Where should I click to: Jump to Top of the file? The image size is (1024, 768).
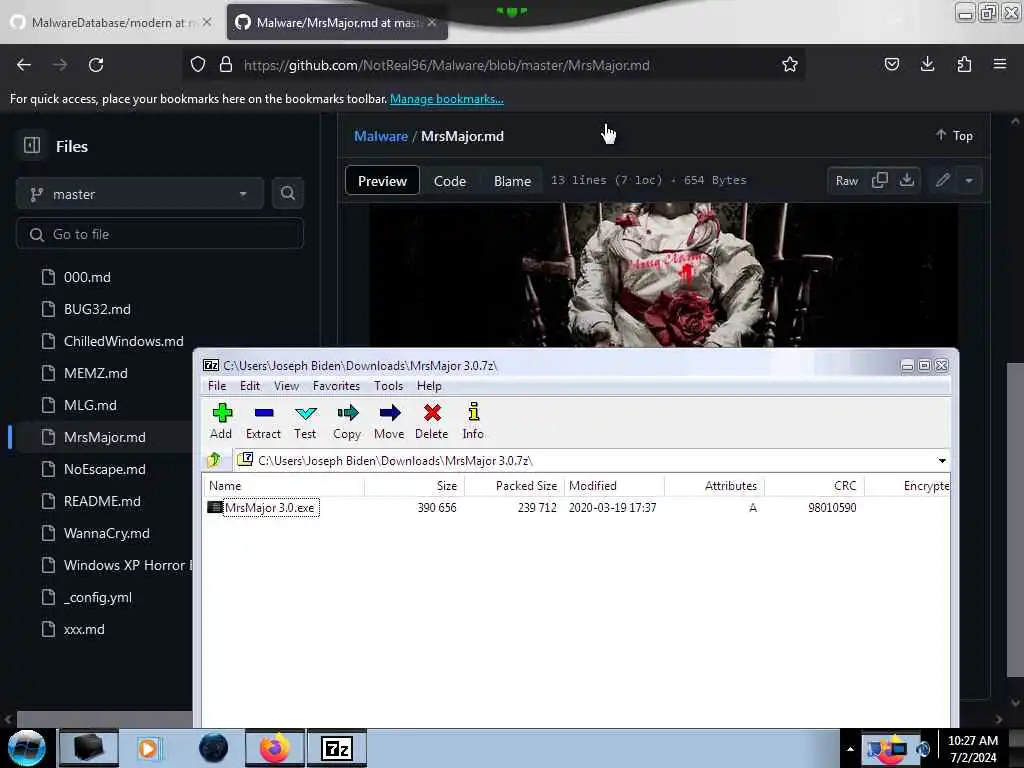(x=954, y=136)
